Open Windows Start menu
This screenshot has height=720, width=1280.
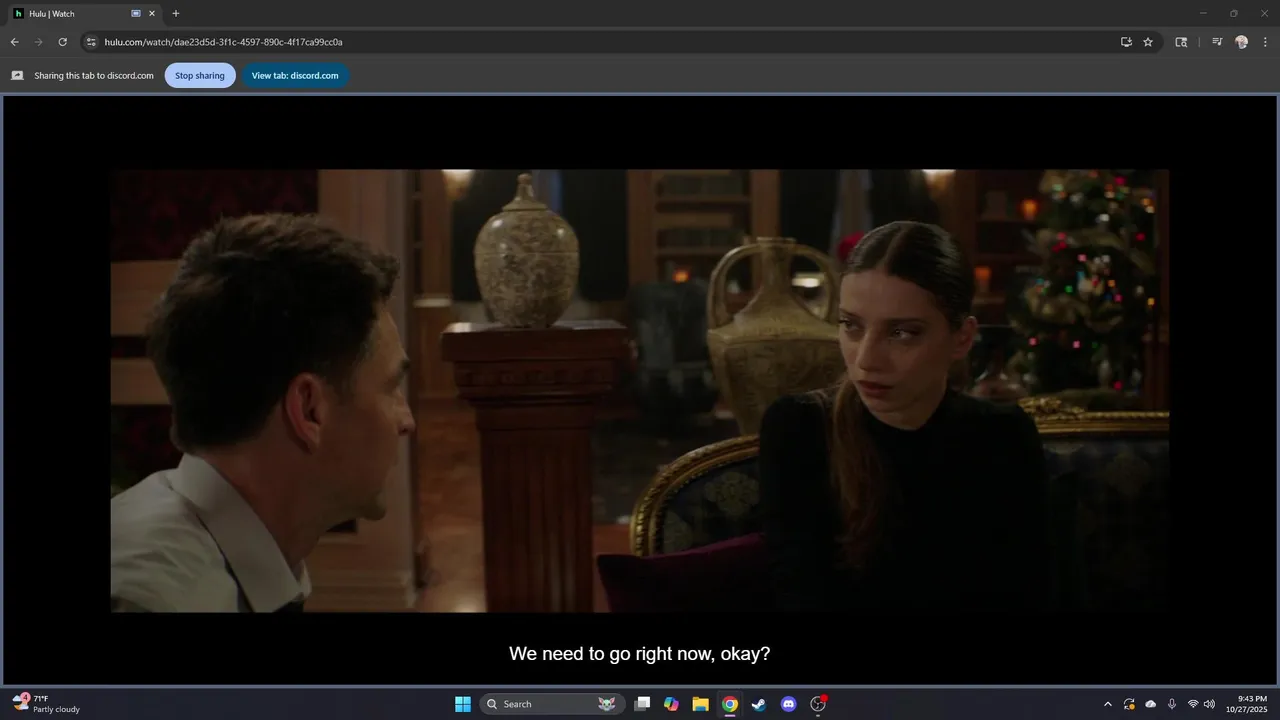(463, 704)
